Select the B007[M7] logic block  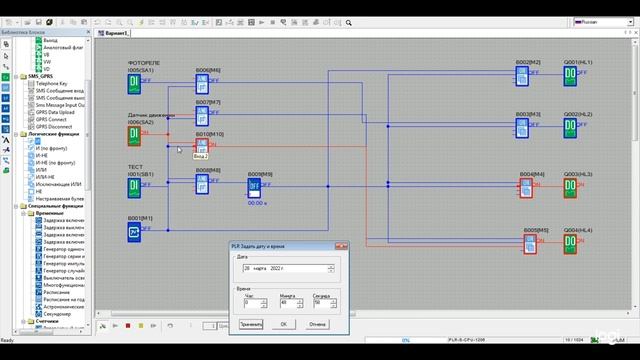click(202, 116)
